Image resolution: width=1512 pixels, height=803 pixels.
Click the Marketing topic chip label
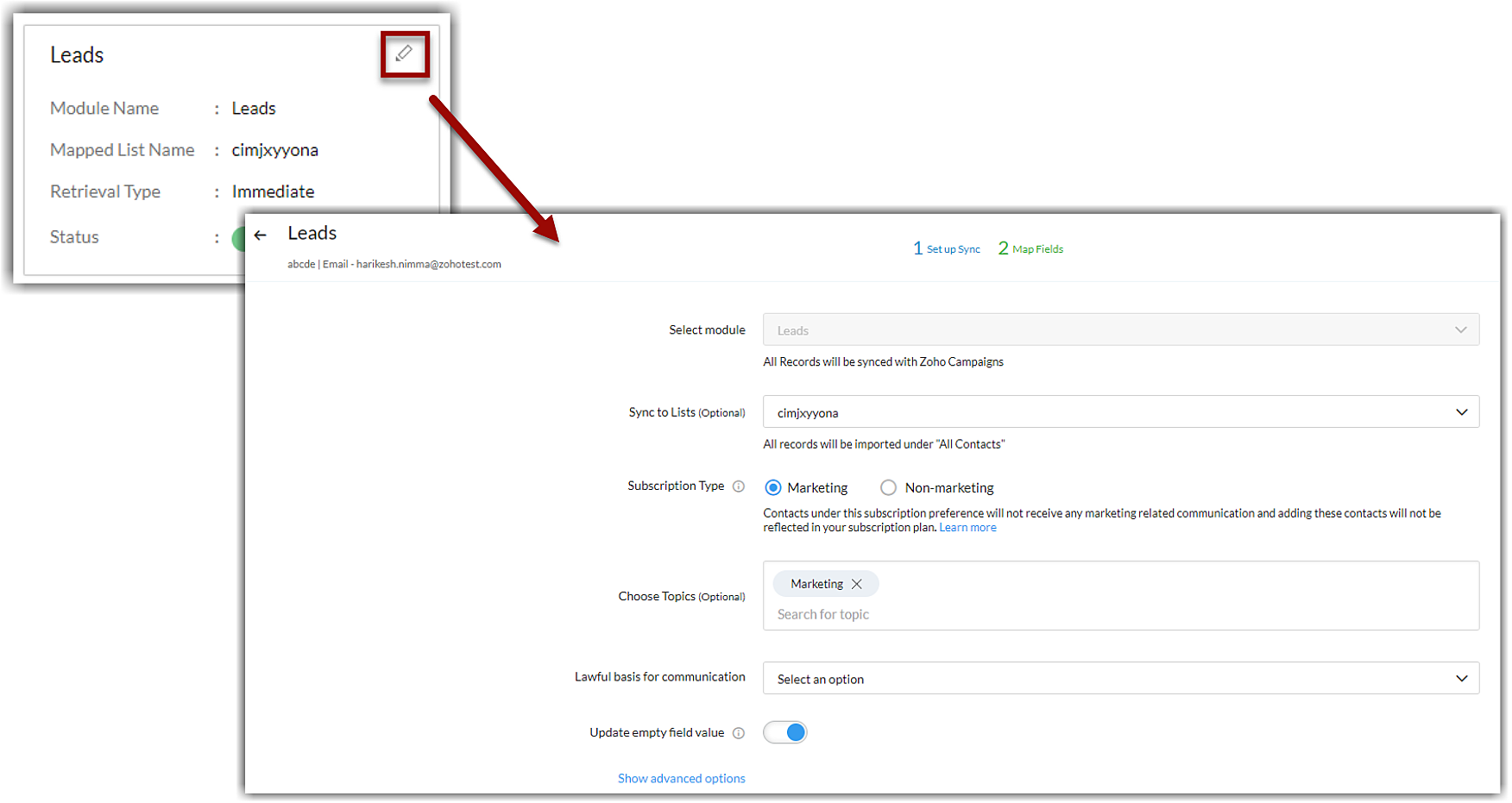[x=816, y=584]
